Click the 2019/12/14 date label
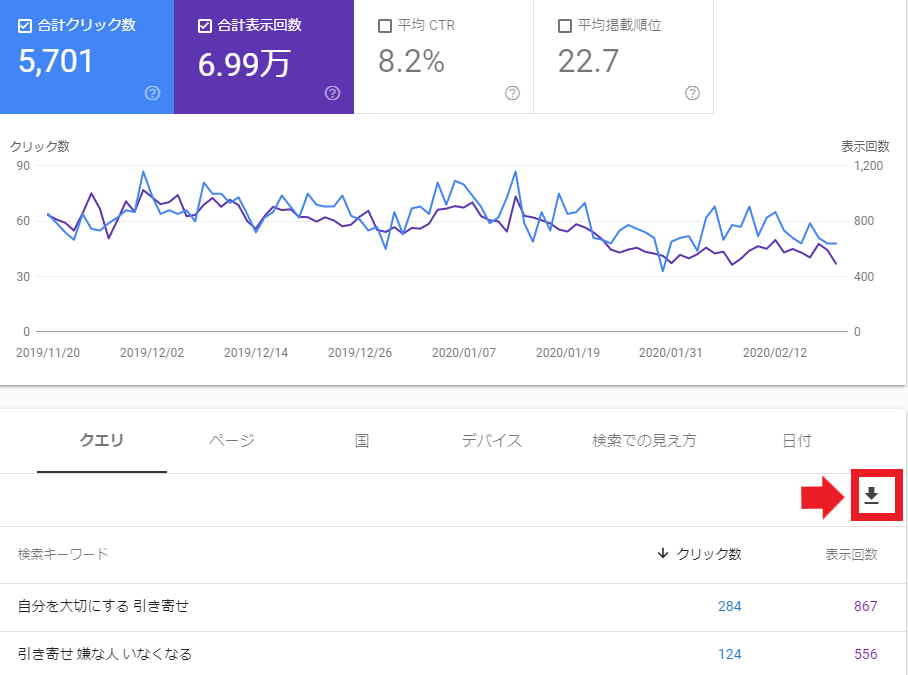The width and height of the screenshot is (908, 675). pyautogui.click(x=256, y=353)
